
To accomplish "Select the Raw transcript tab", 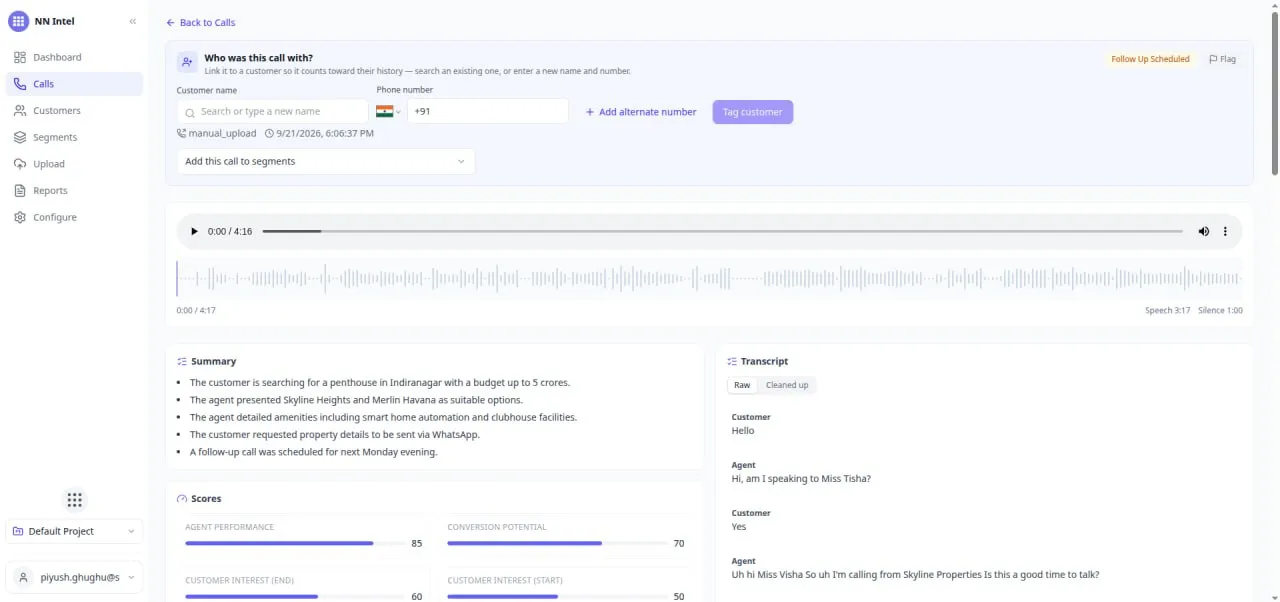I will (x=742, y=385).
